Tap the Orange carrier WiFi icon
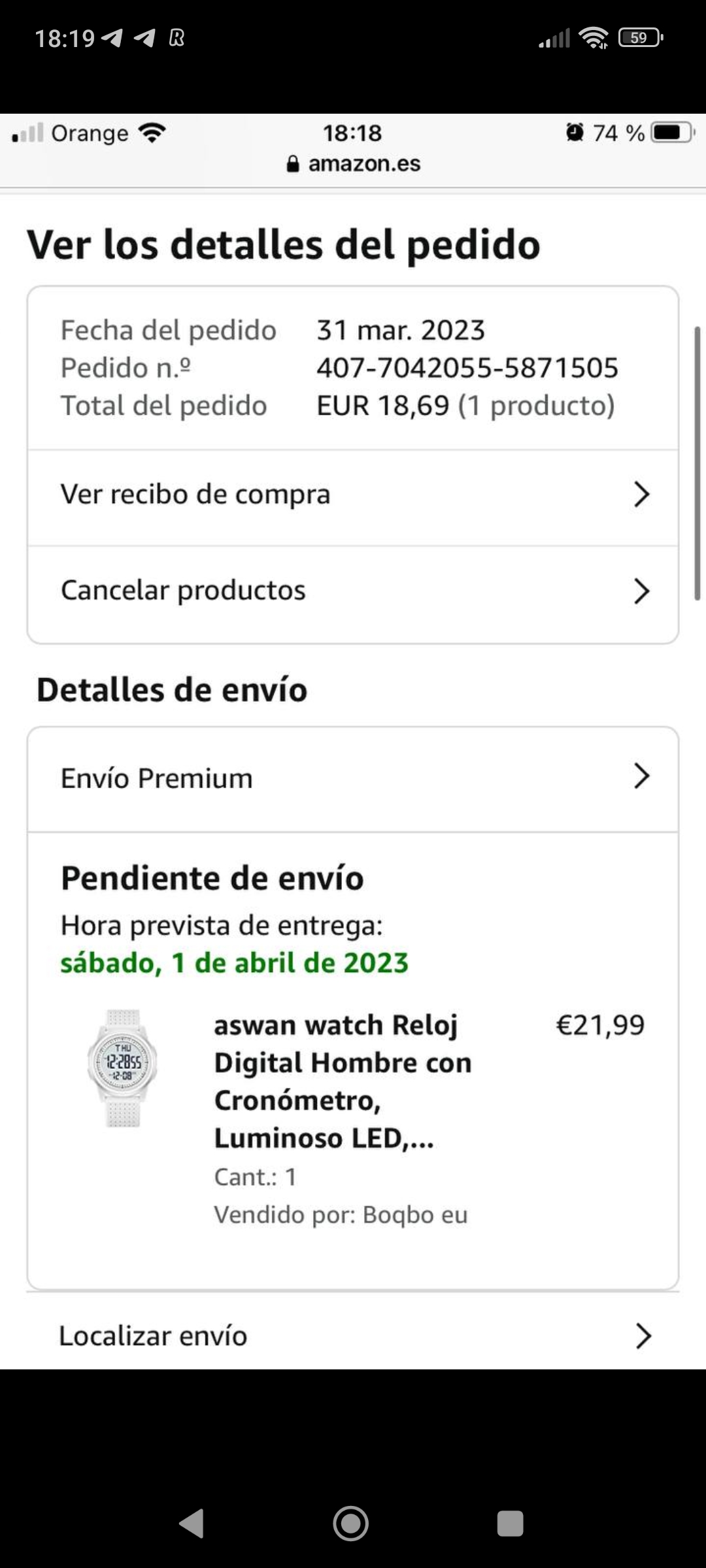 click(152, 133)
